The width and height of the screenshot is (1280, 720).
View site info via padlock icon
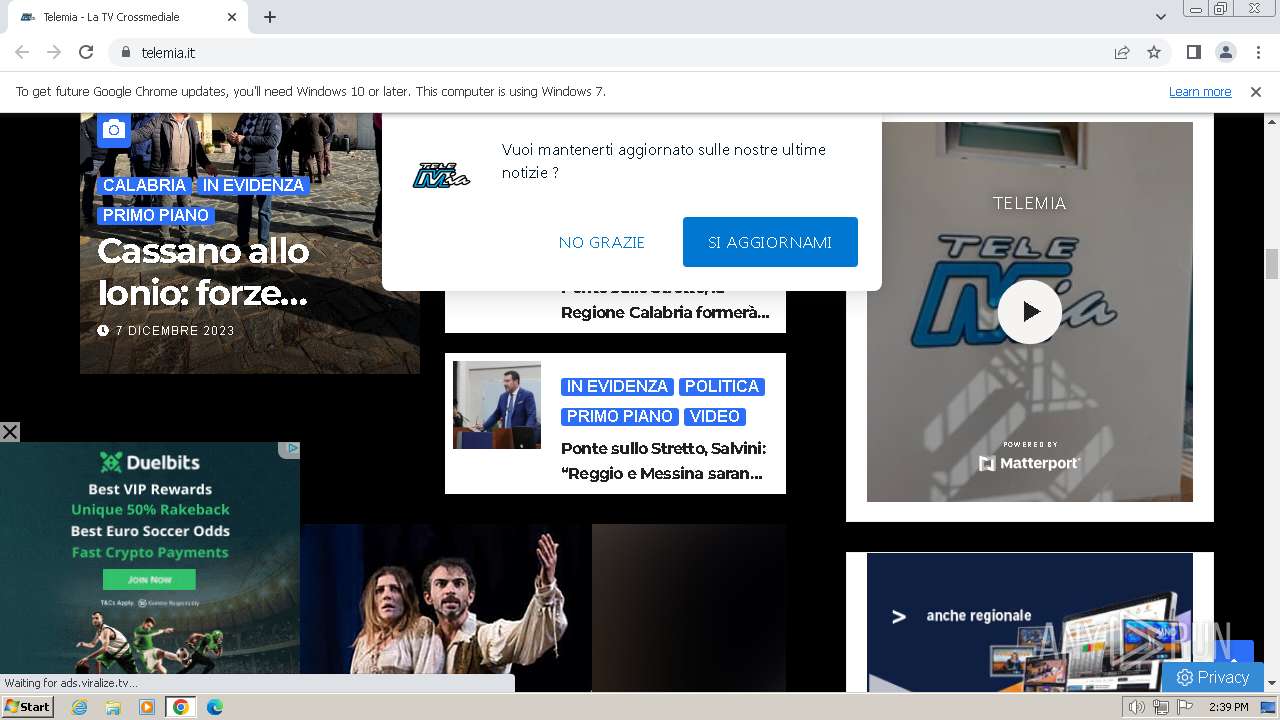tap(125, 52)
